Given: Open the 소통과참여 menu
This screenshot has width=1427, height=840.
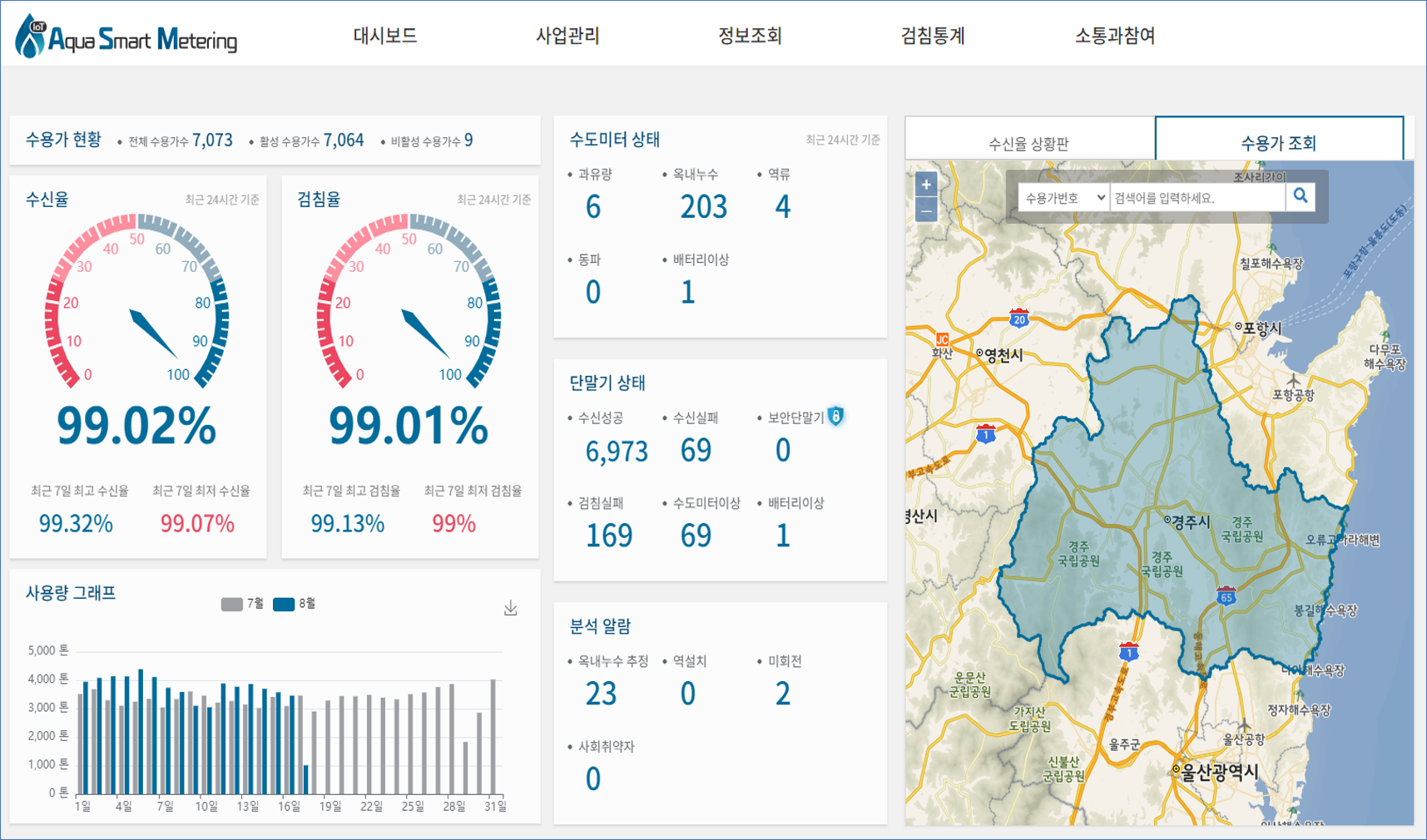Looking at the screenshot, I should 1115,36.
